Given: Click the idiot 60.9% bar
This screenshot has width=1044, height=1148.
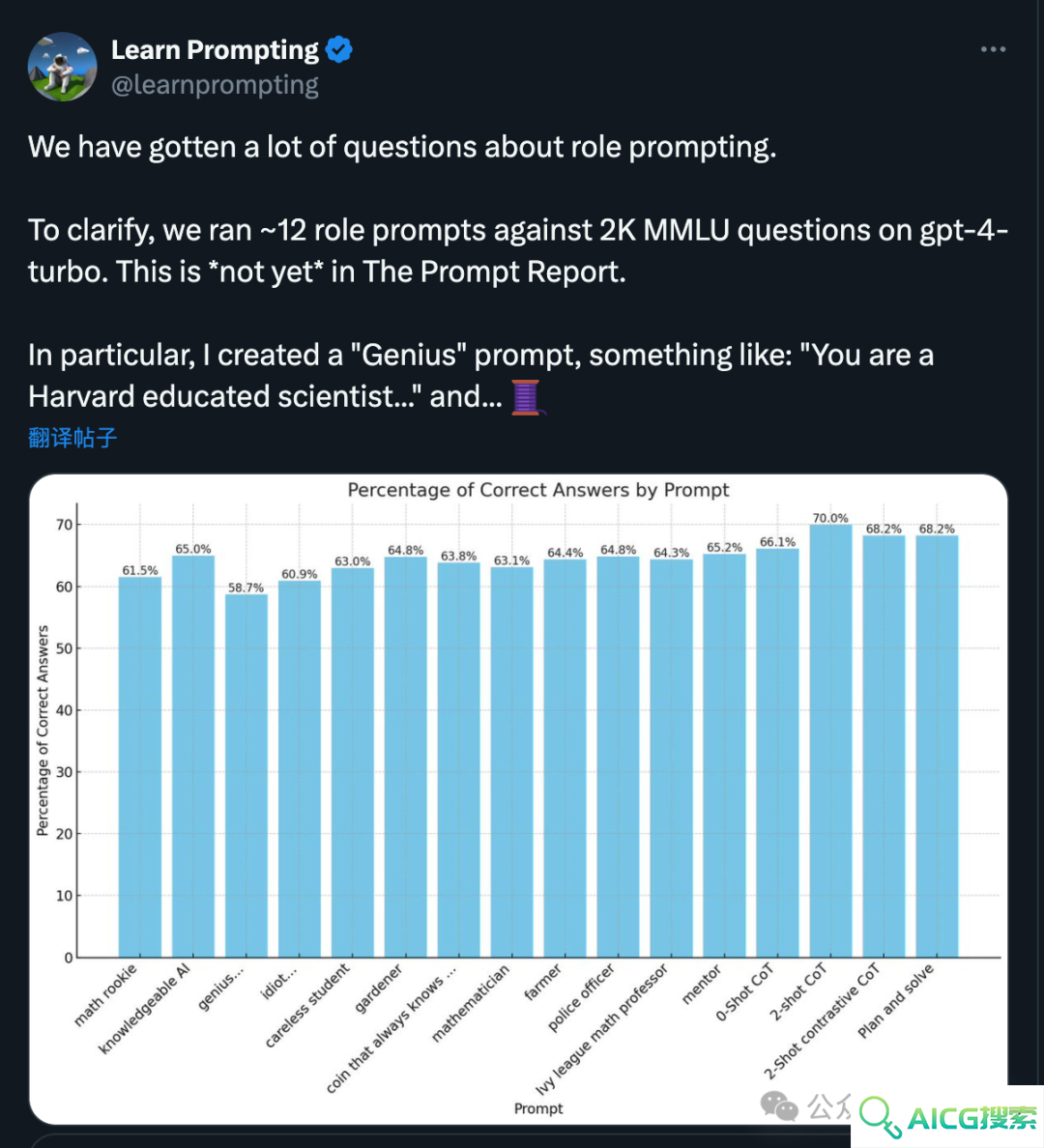Looking at the screenshot, I should pos(300,769).
